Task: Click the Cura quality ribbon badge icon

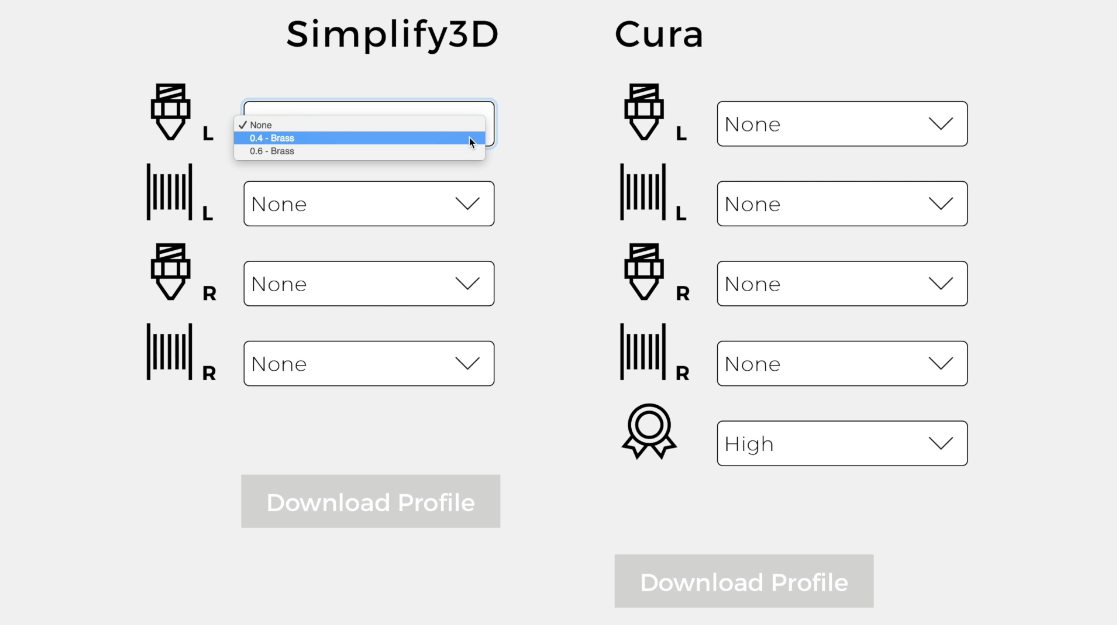Action: coord(649,431)
